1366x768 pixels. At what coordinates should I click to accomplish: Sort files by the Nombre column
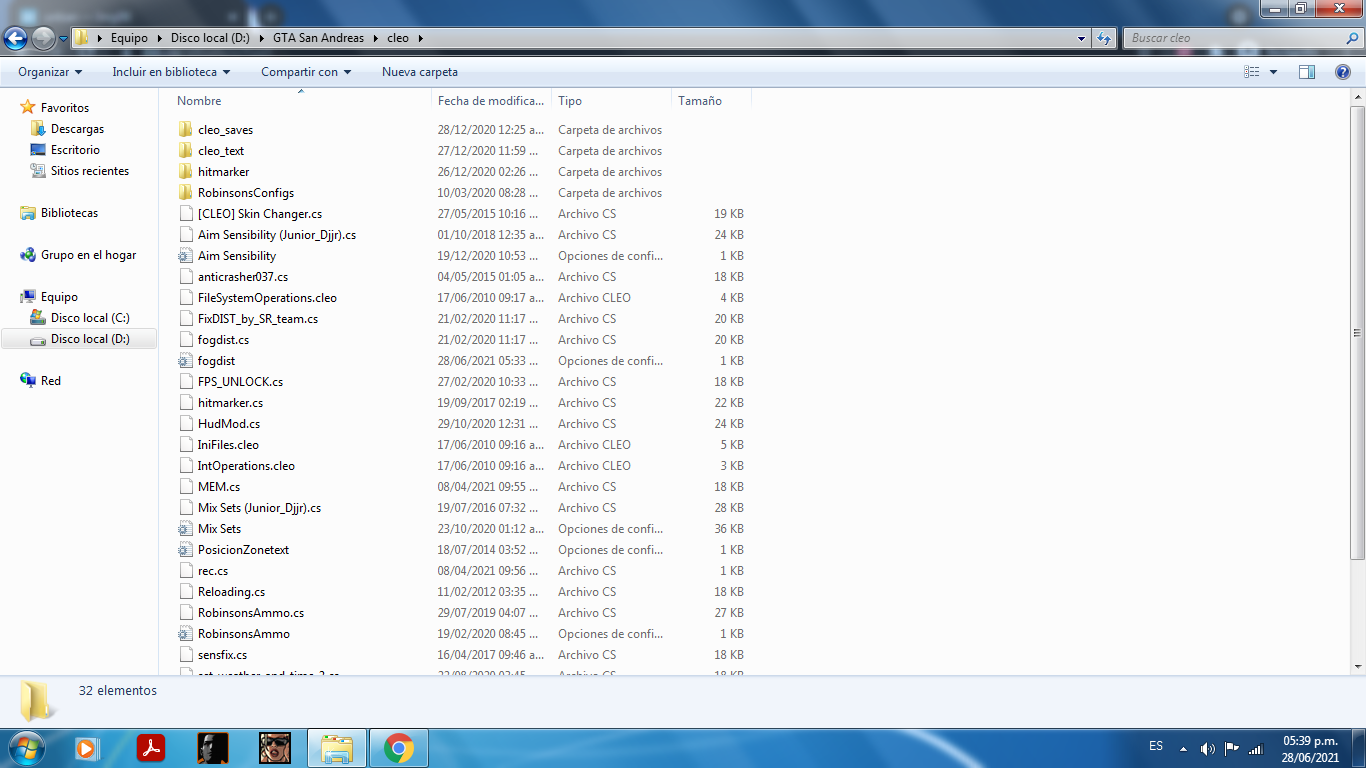199,101
